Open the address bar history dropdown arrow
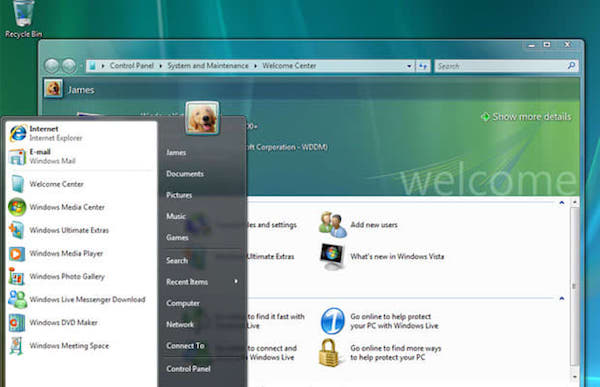 point(409,66)
